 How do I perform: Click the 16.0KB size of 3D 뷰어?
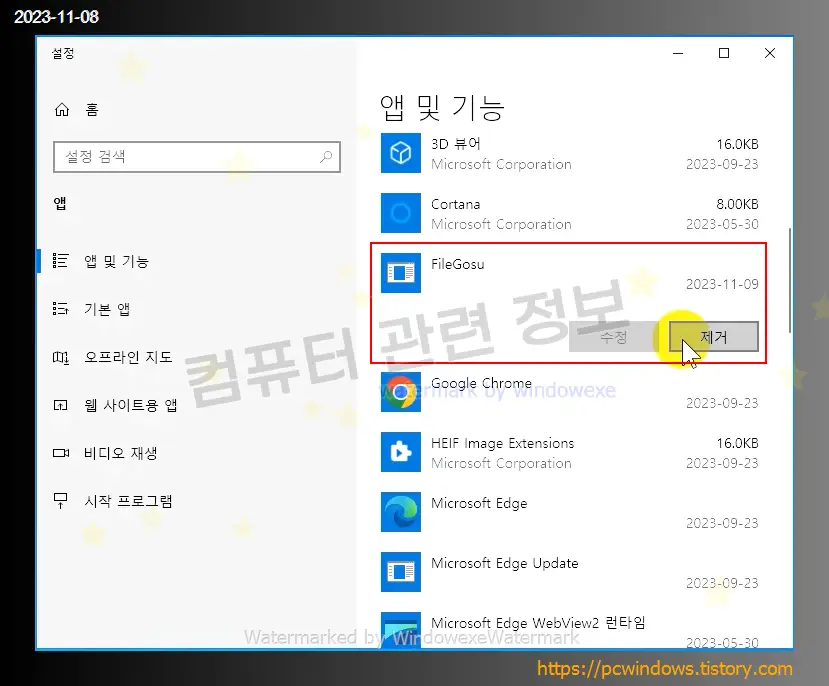coord(738,144)
